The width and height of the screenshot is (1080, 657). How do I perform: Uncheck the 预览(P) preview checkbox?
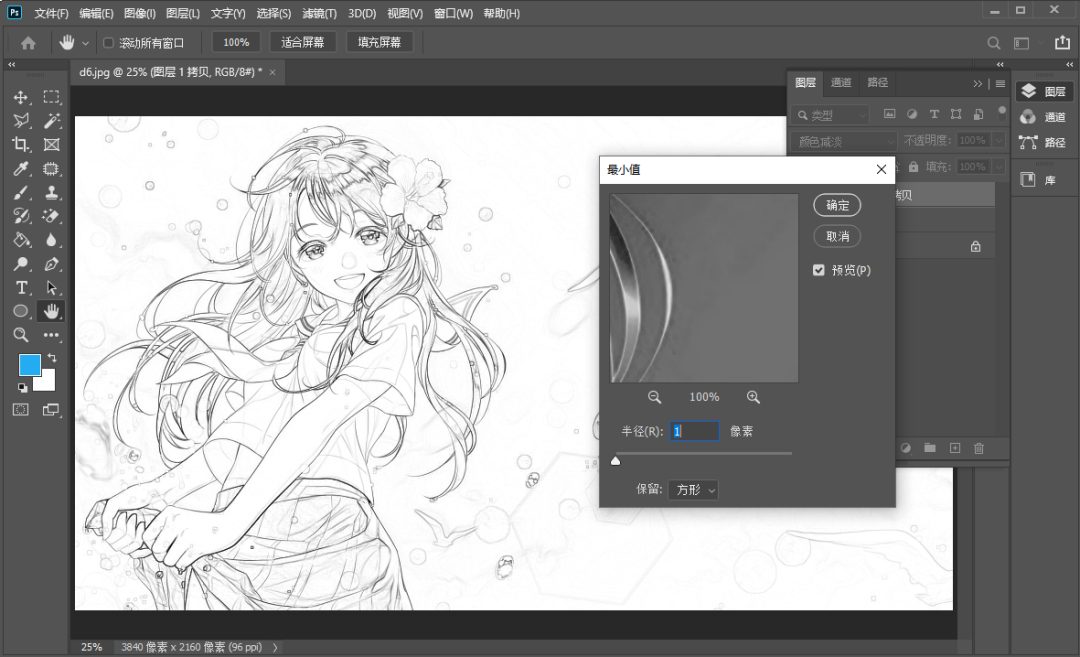(819, 270)
